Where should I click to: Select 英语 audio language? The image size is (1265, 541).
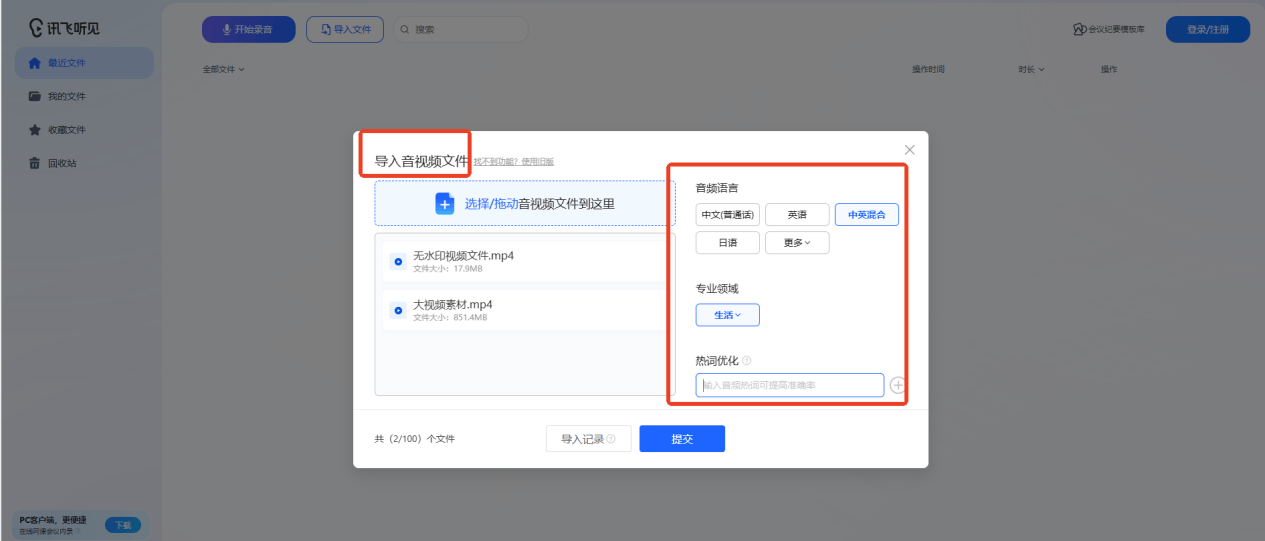tap(797, 215)
